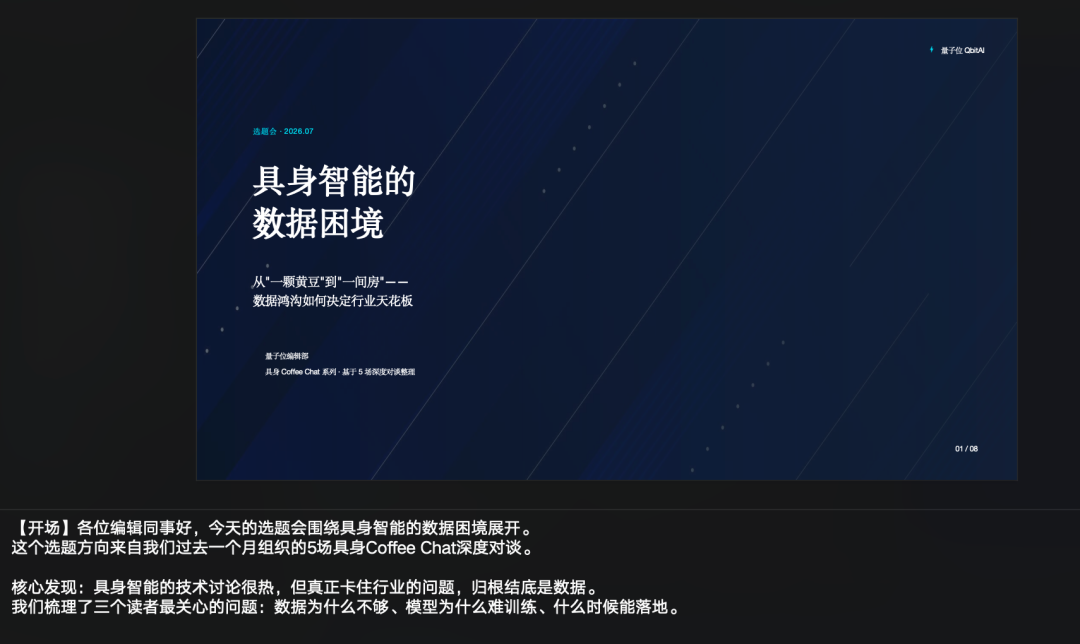Select the subtitle line 从"一颗黄豆"到"一间房"

pos(331,282)
